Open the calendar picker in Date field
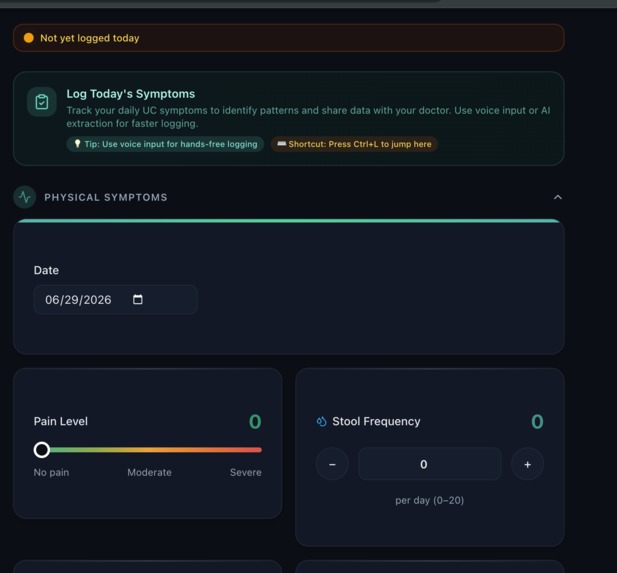The width and height of the screenshot is (617, 573). coord(138,299)
